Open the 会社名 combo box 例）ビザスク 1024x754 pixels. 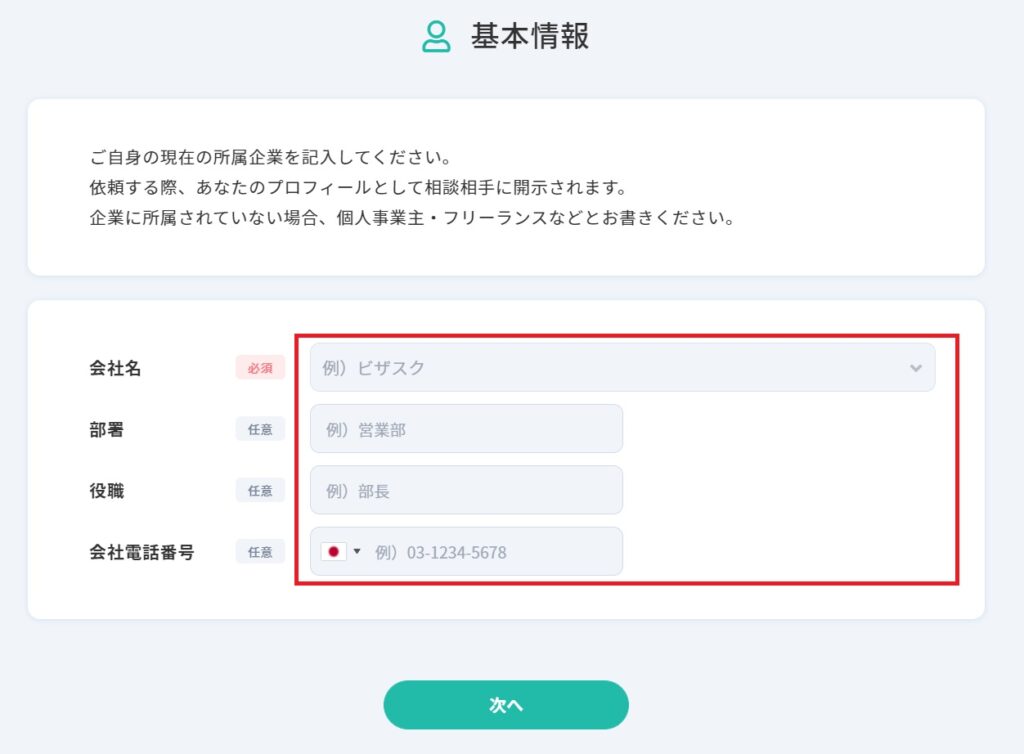tap(622, 368)
